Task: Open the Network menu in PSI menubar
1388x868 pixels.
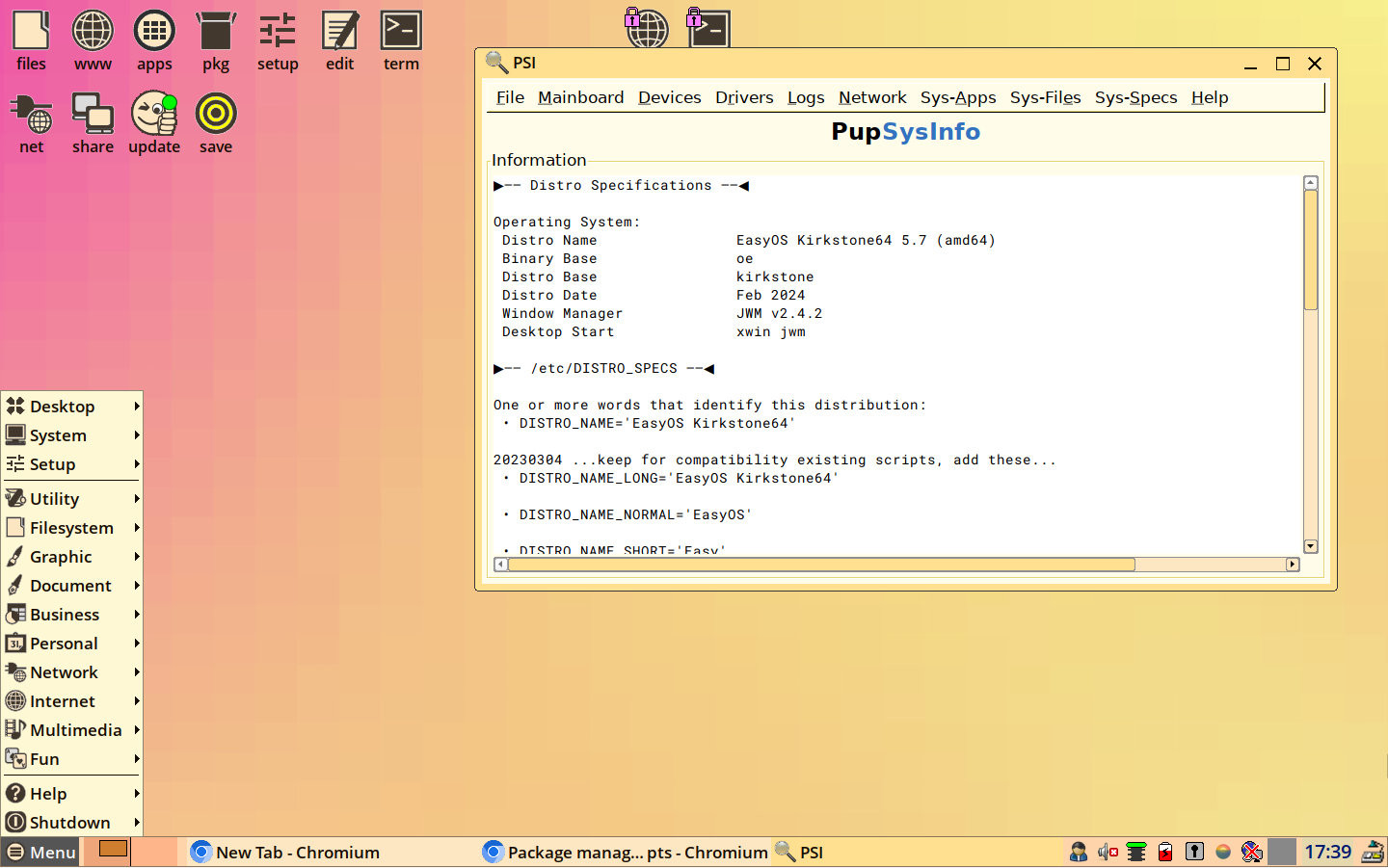Action: [x=872, y=97]
